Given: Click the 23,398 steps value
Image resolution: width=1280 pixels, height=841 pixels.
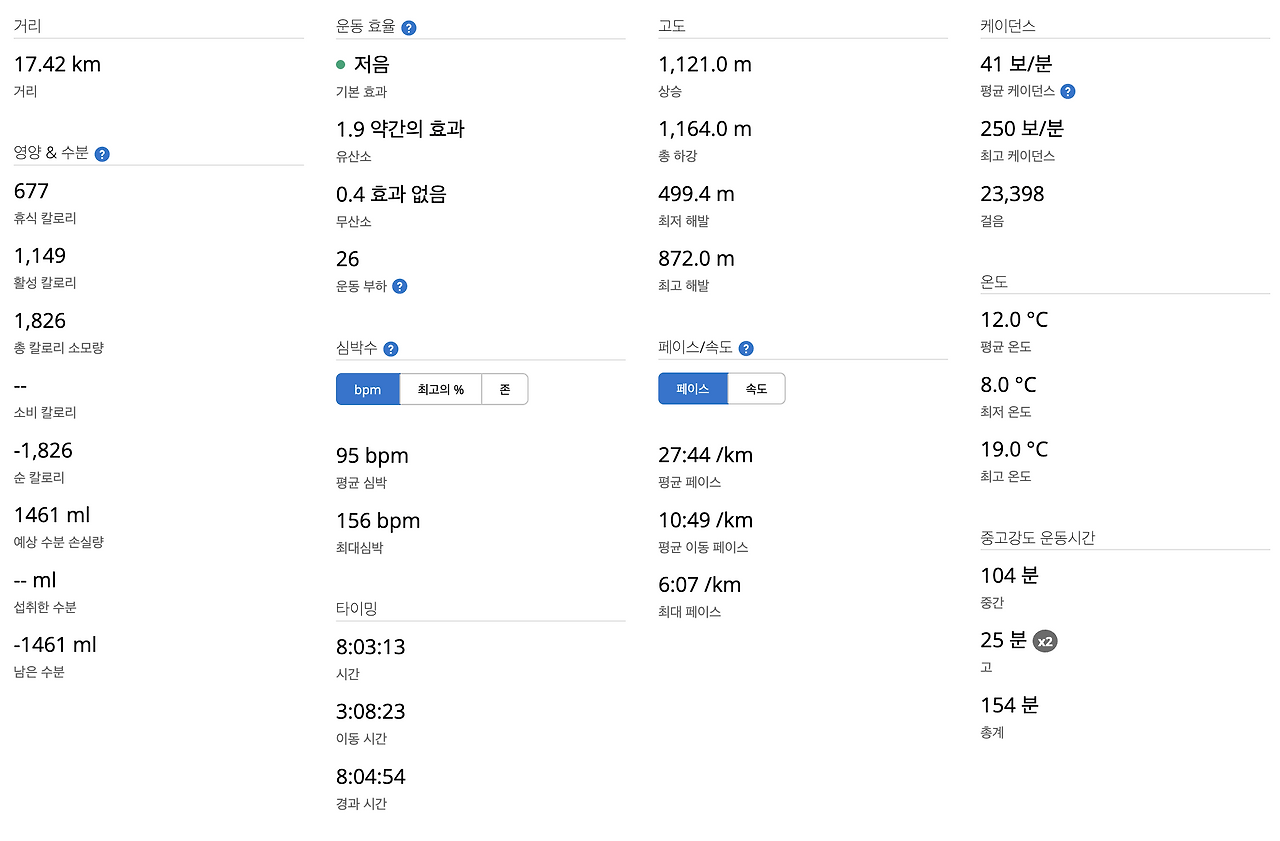Looking at the screenshot, I should pos(1012,193).
